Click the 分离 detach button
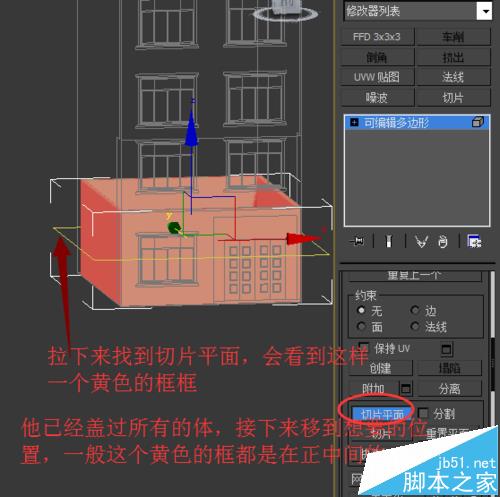Screen dimensions: 500x497 click(x=450, y=388)
